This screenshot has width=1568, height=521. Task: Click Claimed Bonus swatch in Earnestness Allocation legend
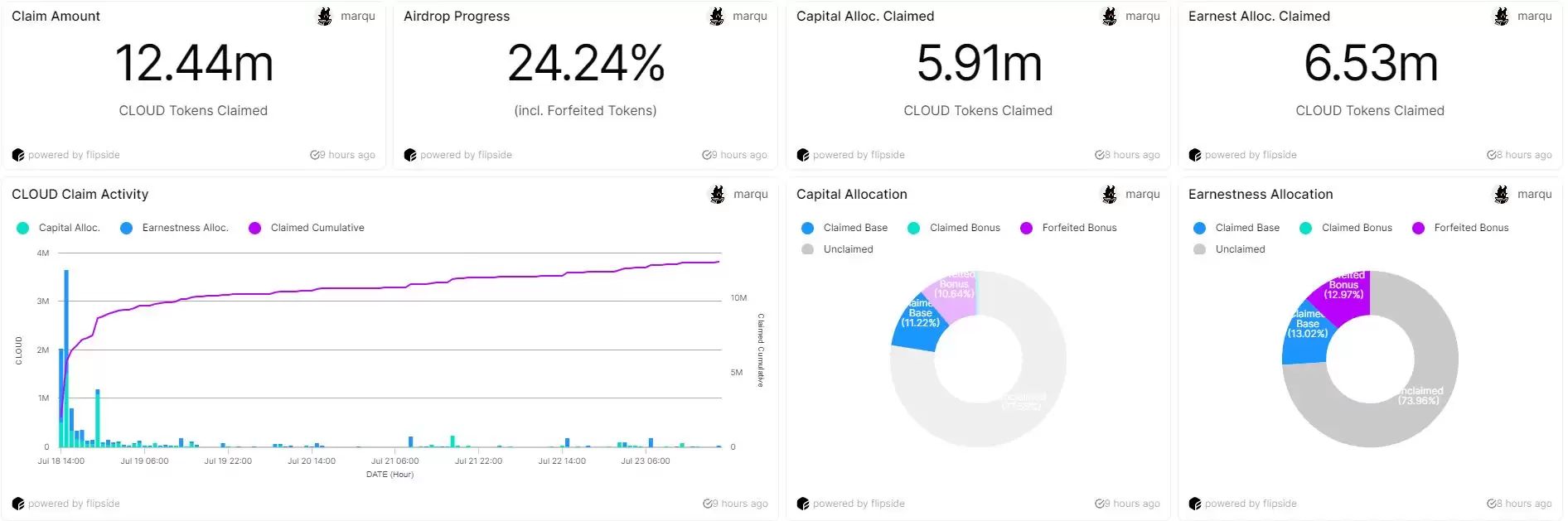point(1306,228)
